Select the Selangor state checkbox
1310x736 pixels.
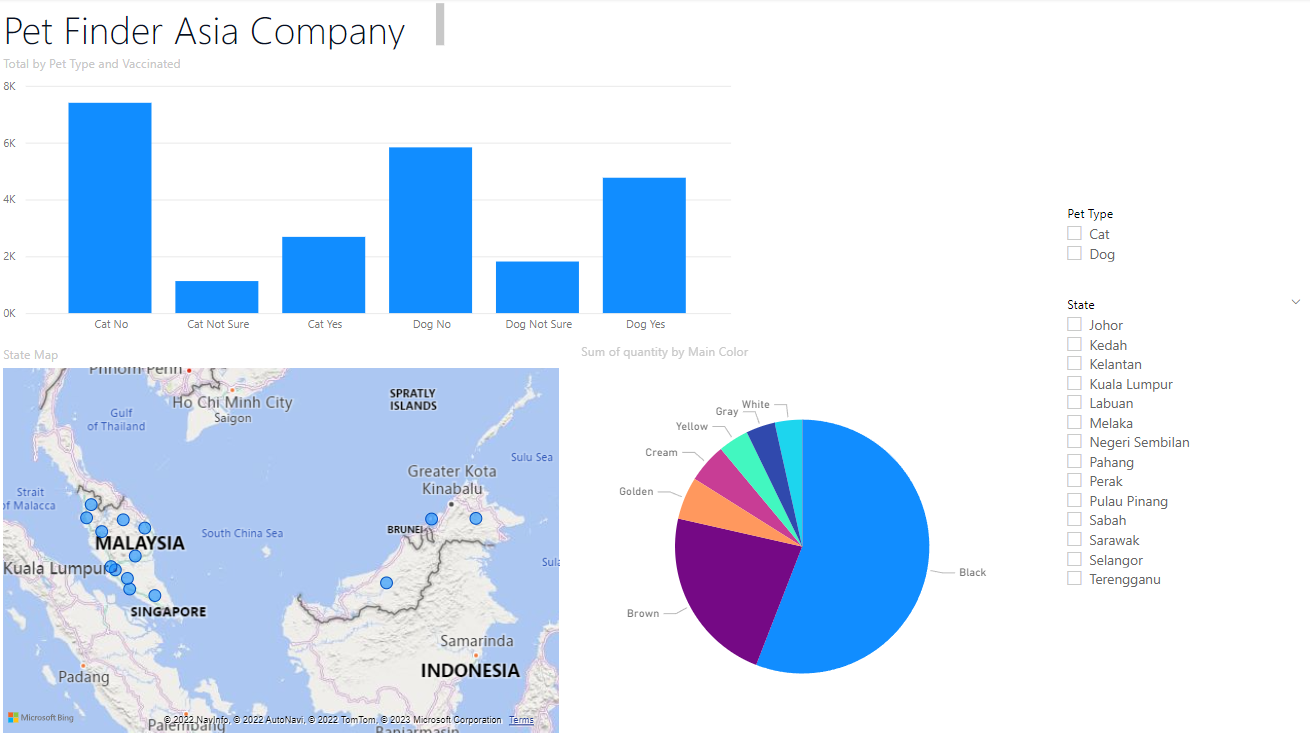pyautogui.click(x=1074, y=559)
